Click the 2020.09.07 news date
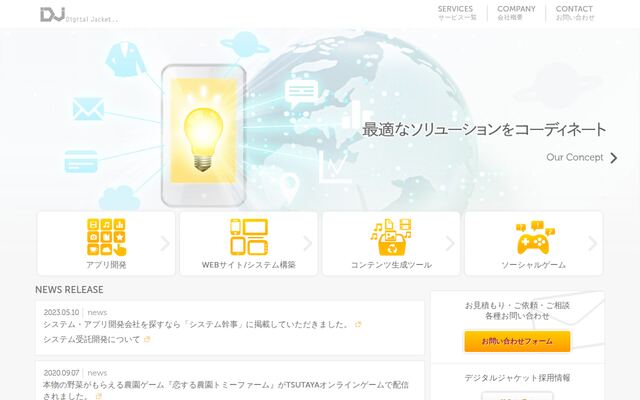The height and width of the screenshot is (400, 640). pos(61,373)
